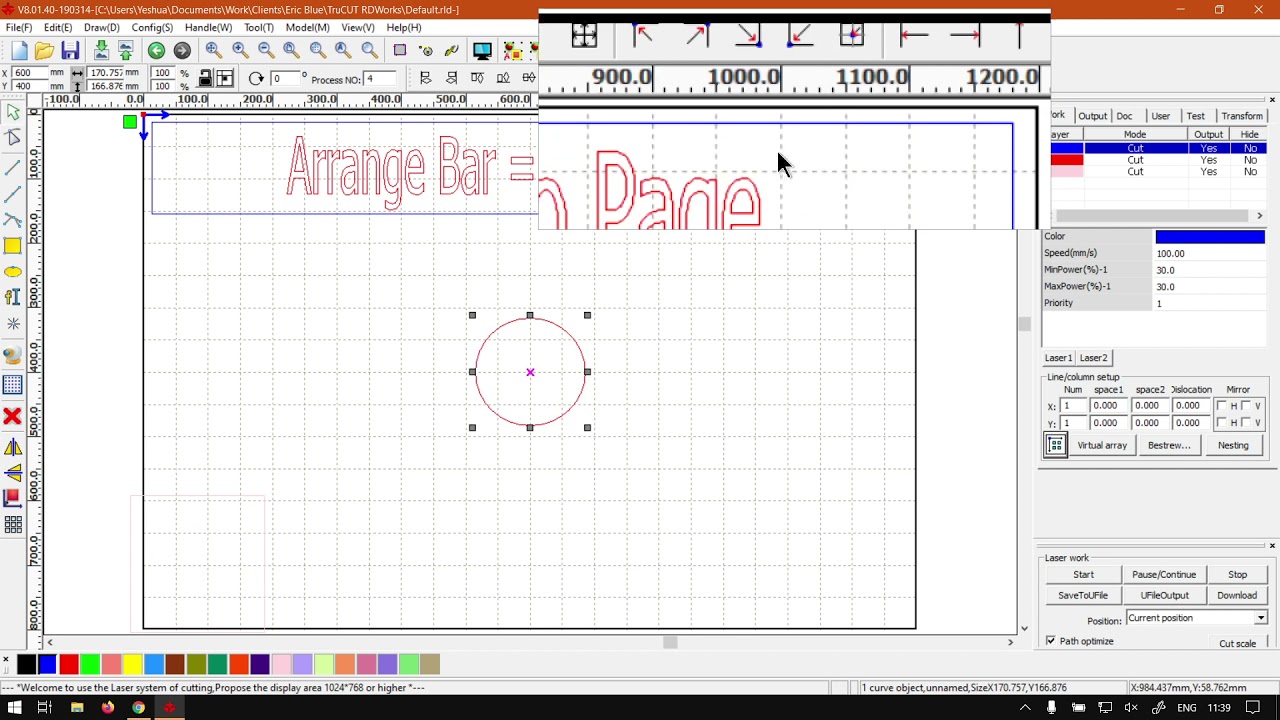
Task: Open the File menu
Action: pos(19,28)
